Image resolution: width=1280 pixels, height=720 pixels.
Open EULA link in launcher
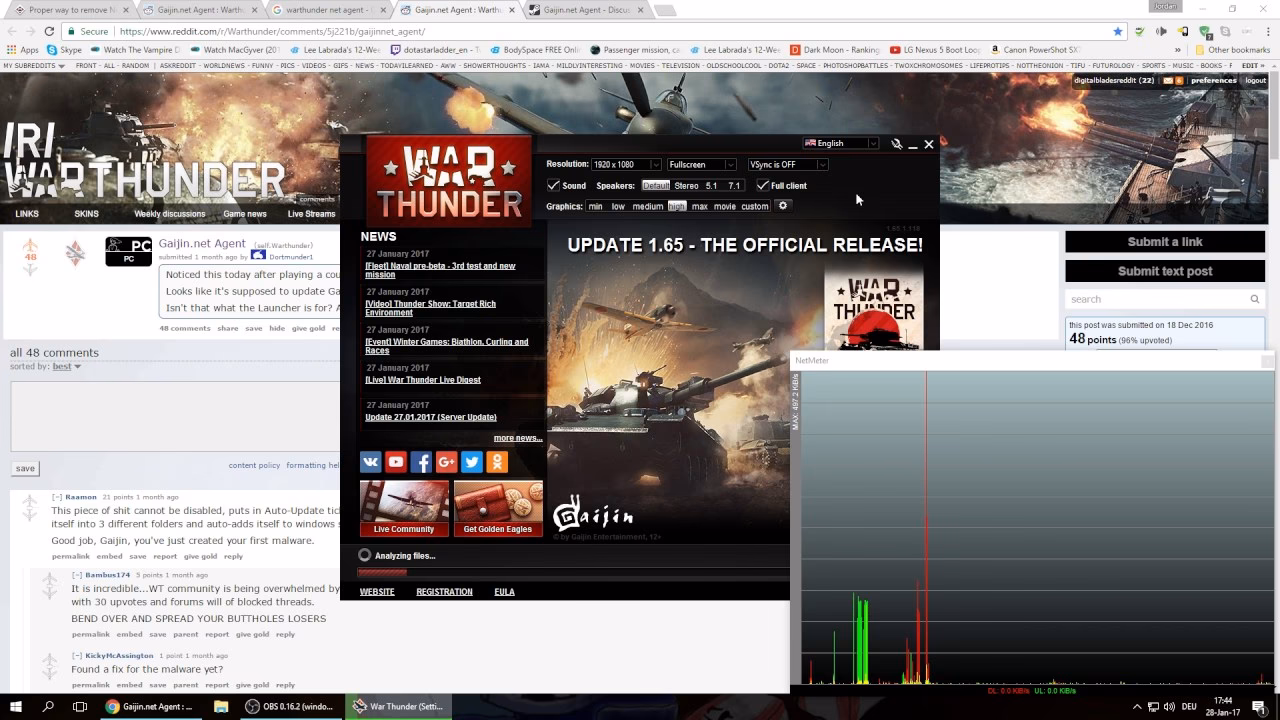click(x=504, y=592)
